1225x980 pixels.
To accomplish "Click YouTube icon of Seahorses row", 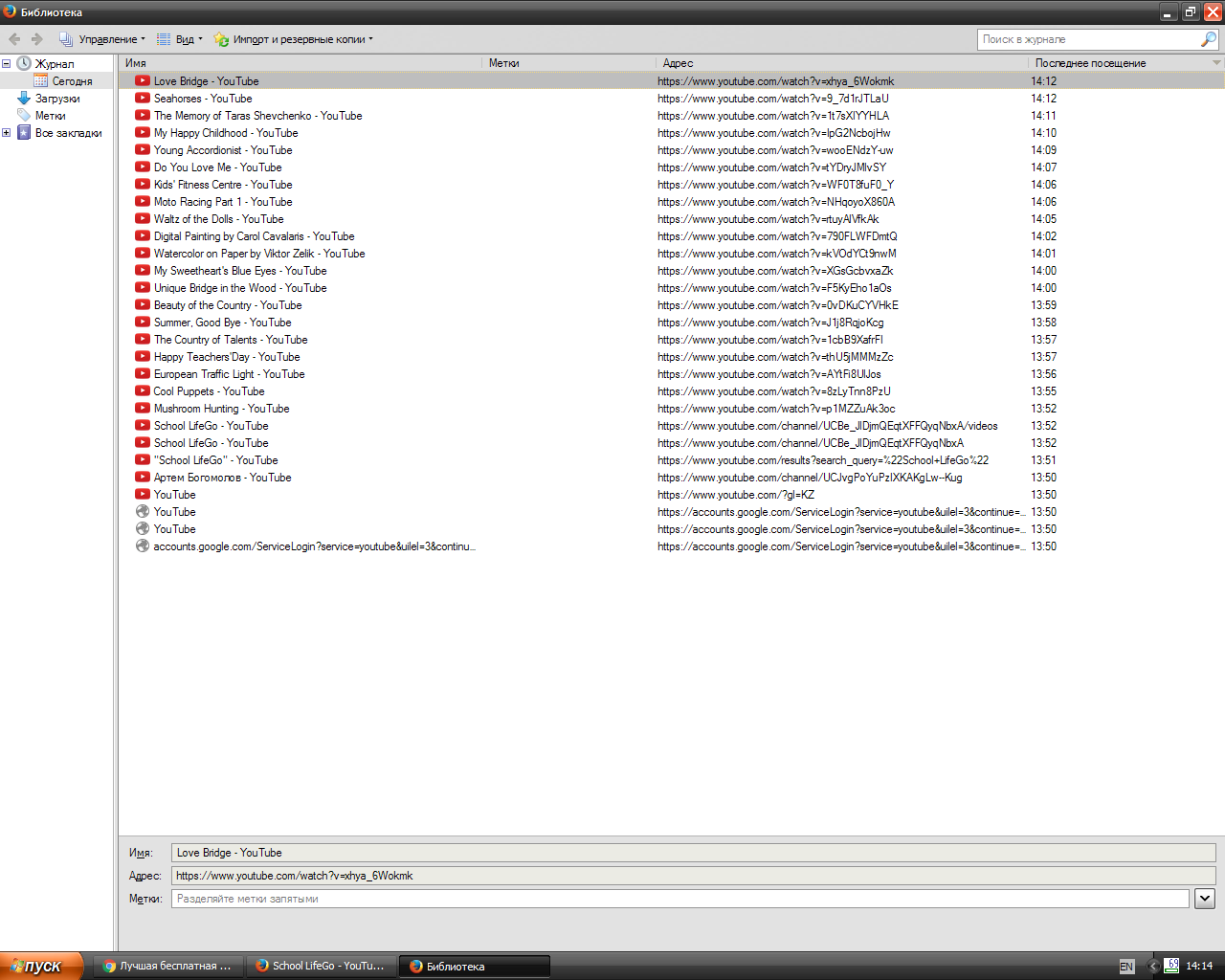I will click(143, 99).
